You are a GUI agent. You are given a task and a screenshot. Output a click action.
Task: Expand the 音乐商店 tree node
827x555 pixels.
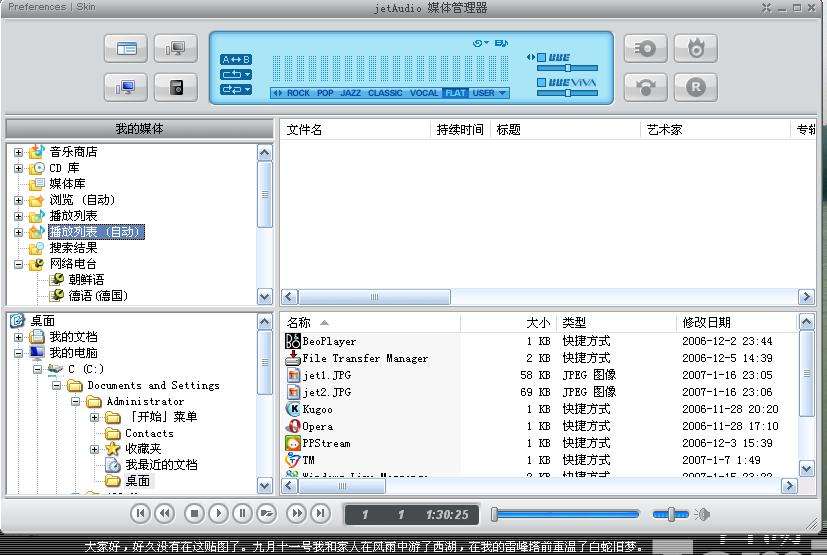18,152
